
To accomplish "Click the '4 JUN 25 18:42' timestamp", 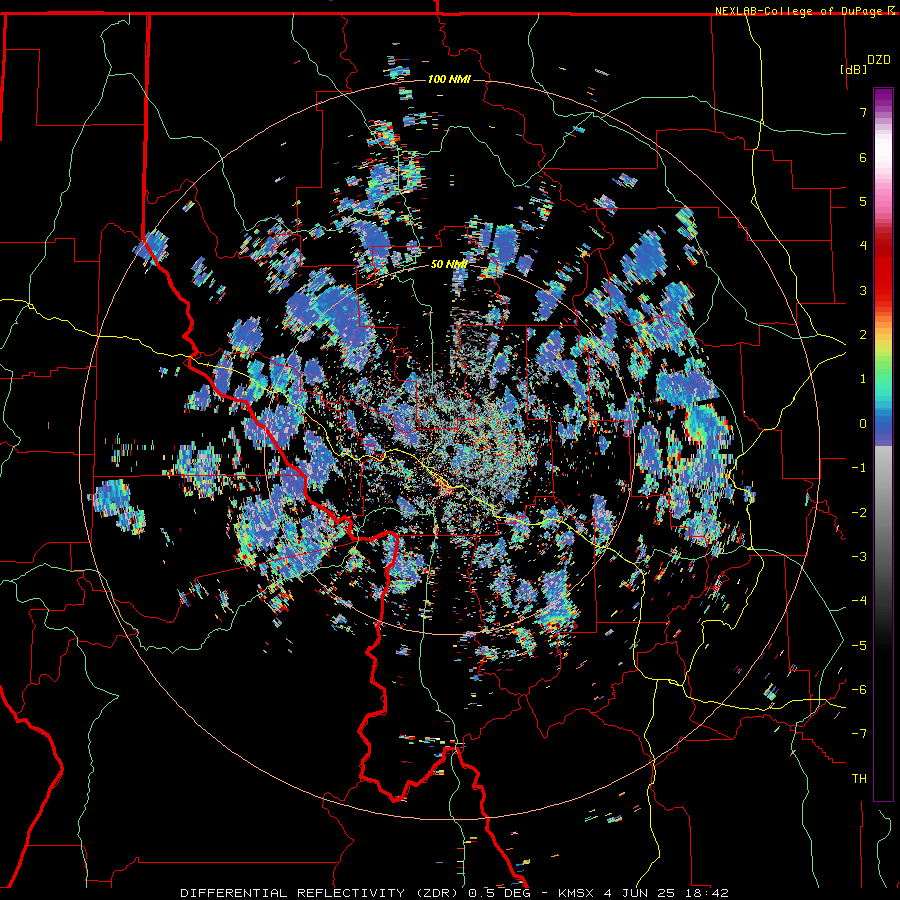I will coord(666,893).
